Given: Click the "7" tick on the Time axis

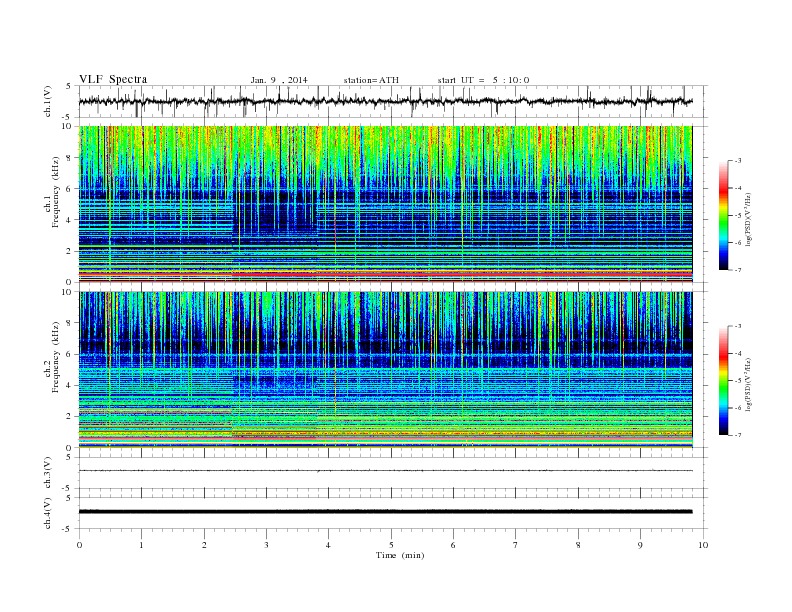Looking at the screenshot, I should (516, 545).
